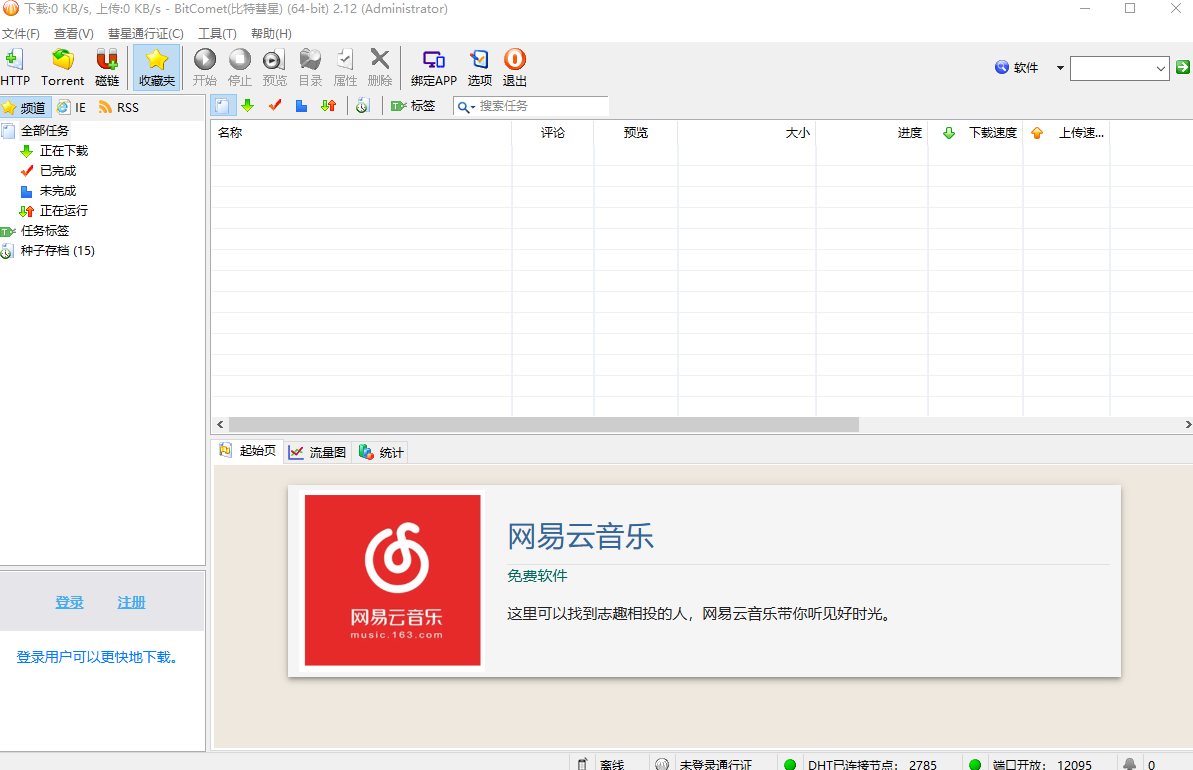The image size is (1193, 770).
Task: Click the scroll right arrow of task list
Action: (x=1187, y=425)
